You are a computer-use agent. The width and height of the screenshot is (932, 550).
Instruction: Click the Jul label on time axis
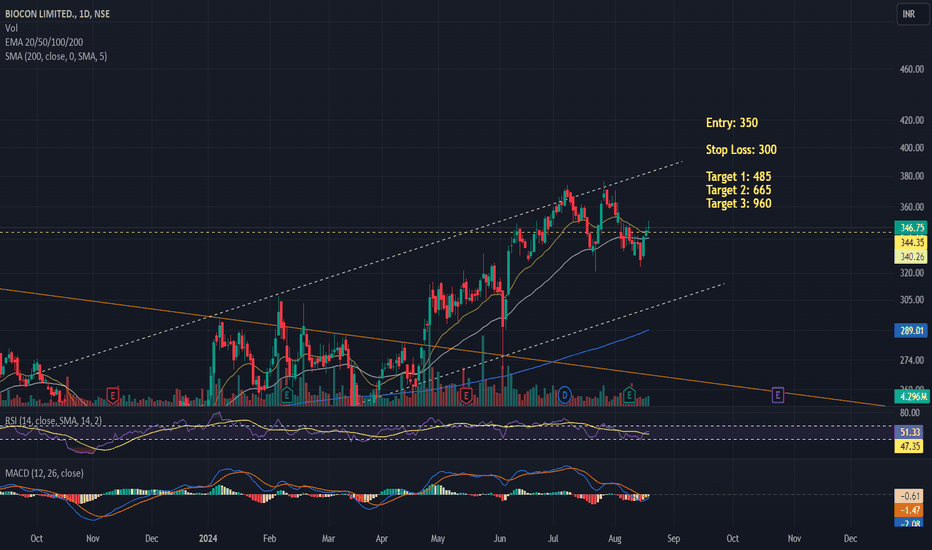[x=553, y=539]
